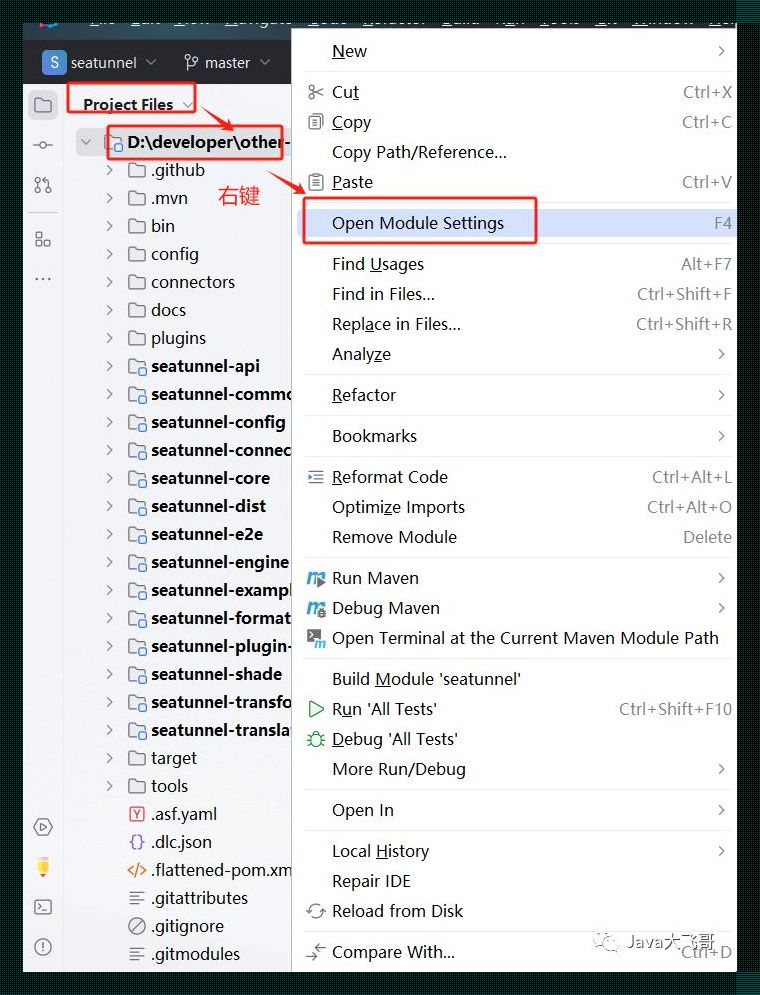Select Build Module 'seatunnel'
This screenshot has width=760, height=995.
(516, 679)
